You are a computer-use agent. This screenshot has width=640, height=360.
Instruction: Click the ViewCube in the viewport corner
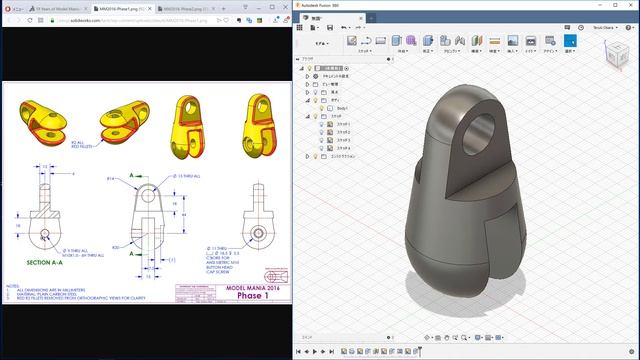pos(616,54)
